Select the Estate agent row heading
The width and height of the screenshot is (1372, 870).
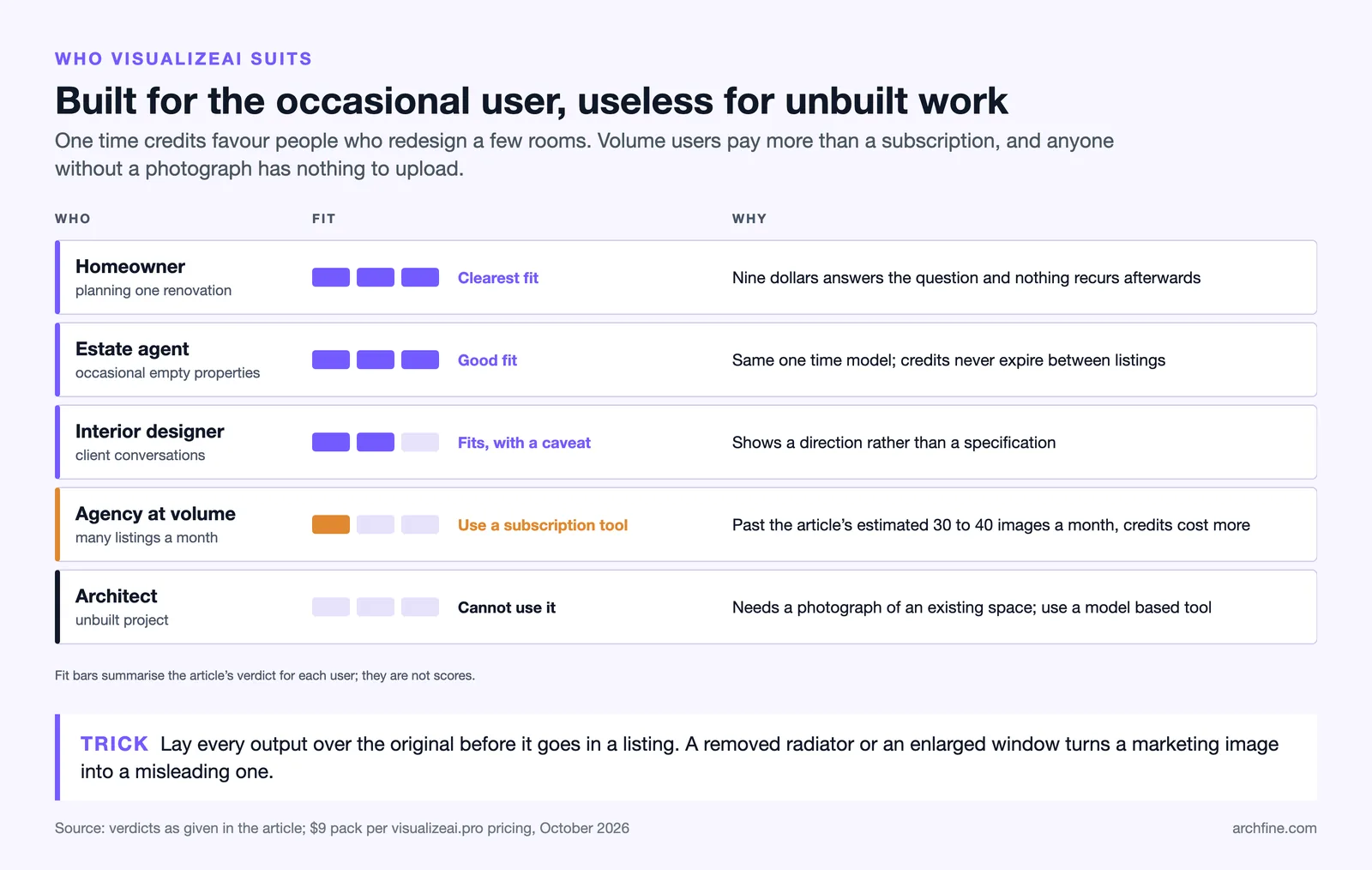tap(132, 349)
